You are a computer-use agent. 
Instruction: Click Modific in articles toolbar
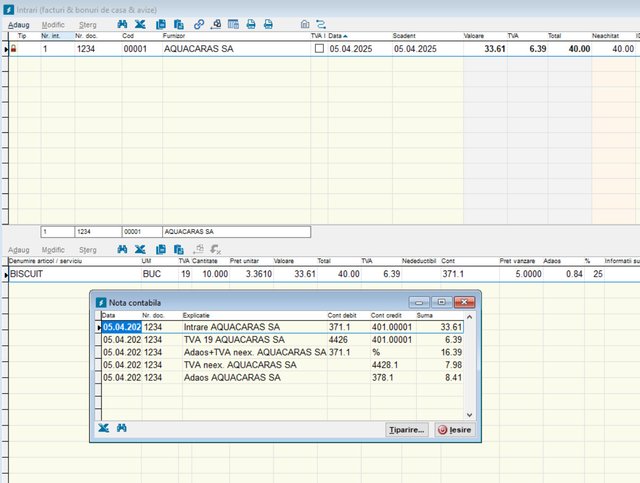[x=53, y=250]
